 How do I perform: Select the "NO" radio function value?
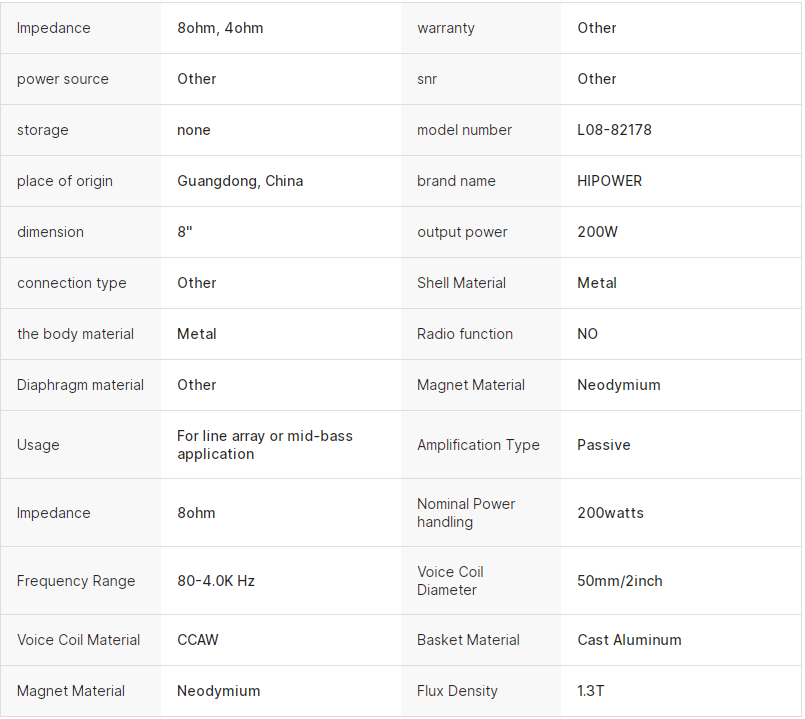(587, 334)
